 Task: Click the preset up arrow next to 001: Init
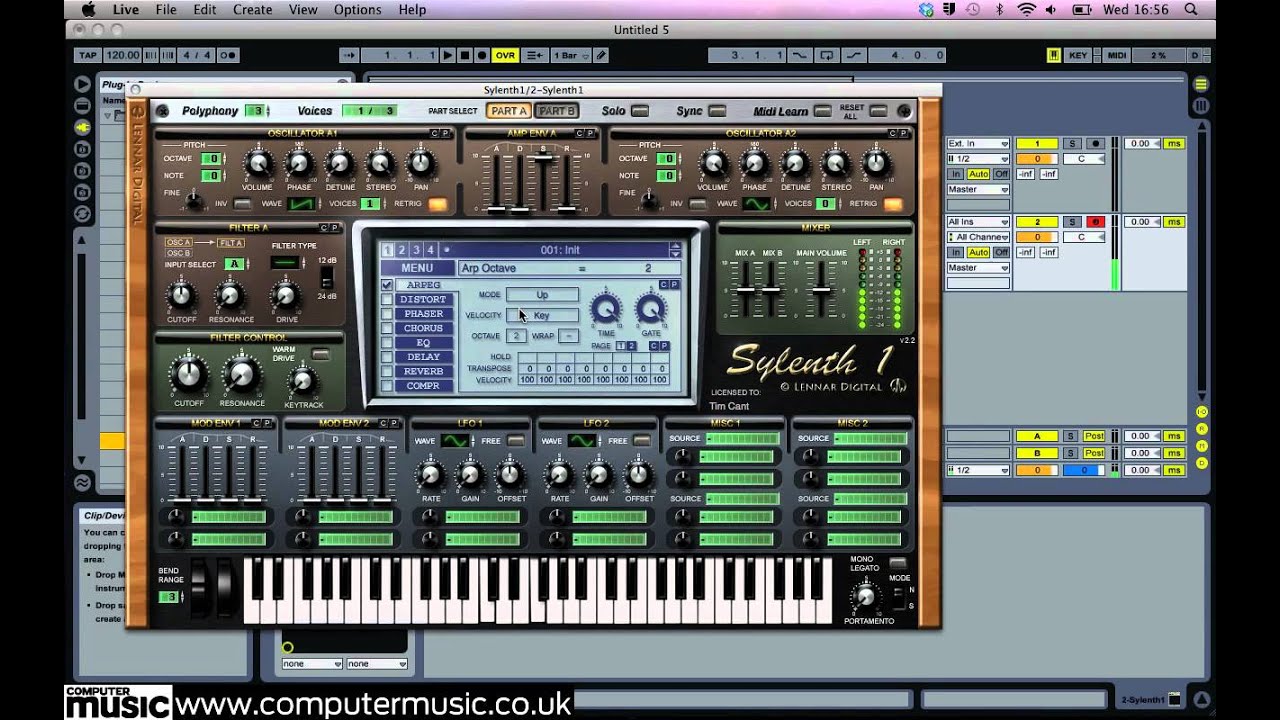click(x=675, y=246)
